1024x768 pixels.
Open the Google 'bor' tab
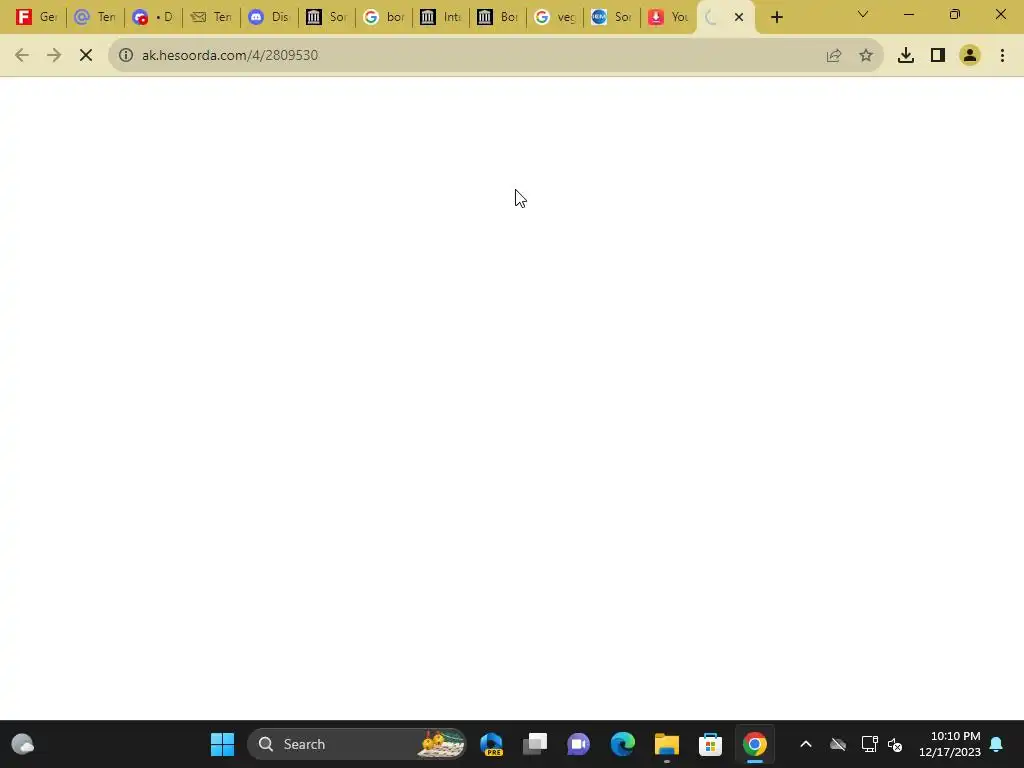383,17
